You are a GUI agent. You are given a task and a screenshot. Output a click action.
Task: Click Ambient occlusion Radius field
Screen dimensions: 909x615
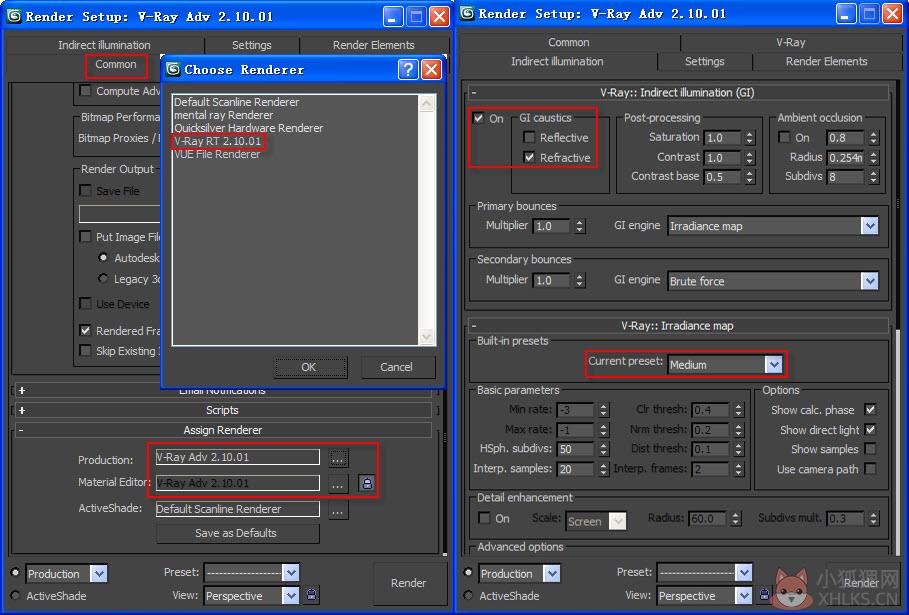pyautogui.click(x=846, y=157)
